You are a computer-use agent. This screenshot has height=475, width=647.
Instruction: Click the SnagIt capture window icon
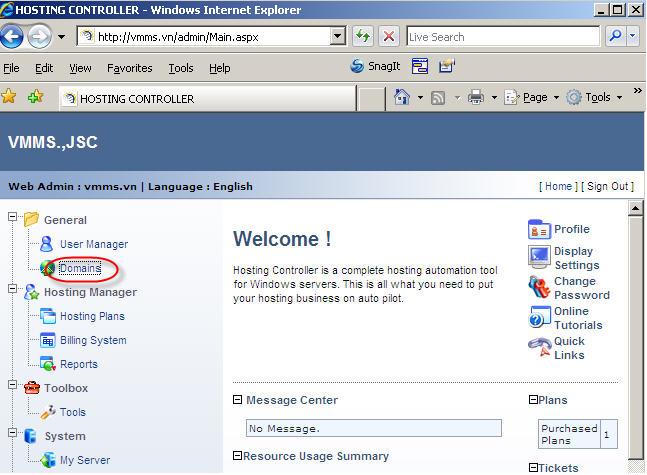coord(420,66)
